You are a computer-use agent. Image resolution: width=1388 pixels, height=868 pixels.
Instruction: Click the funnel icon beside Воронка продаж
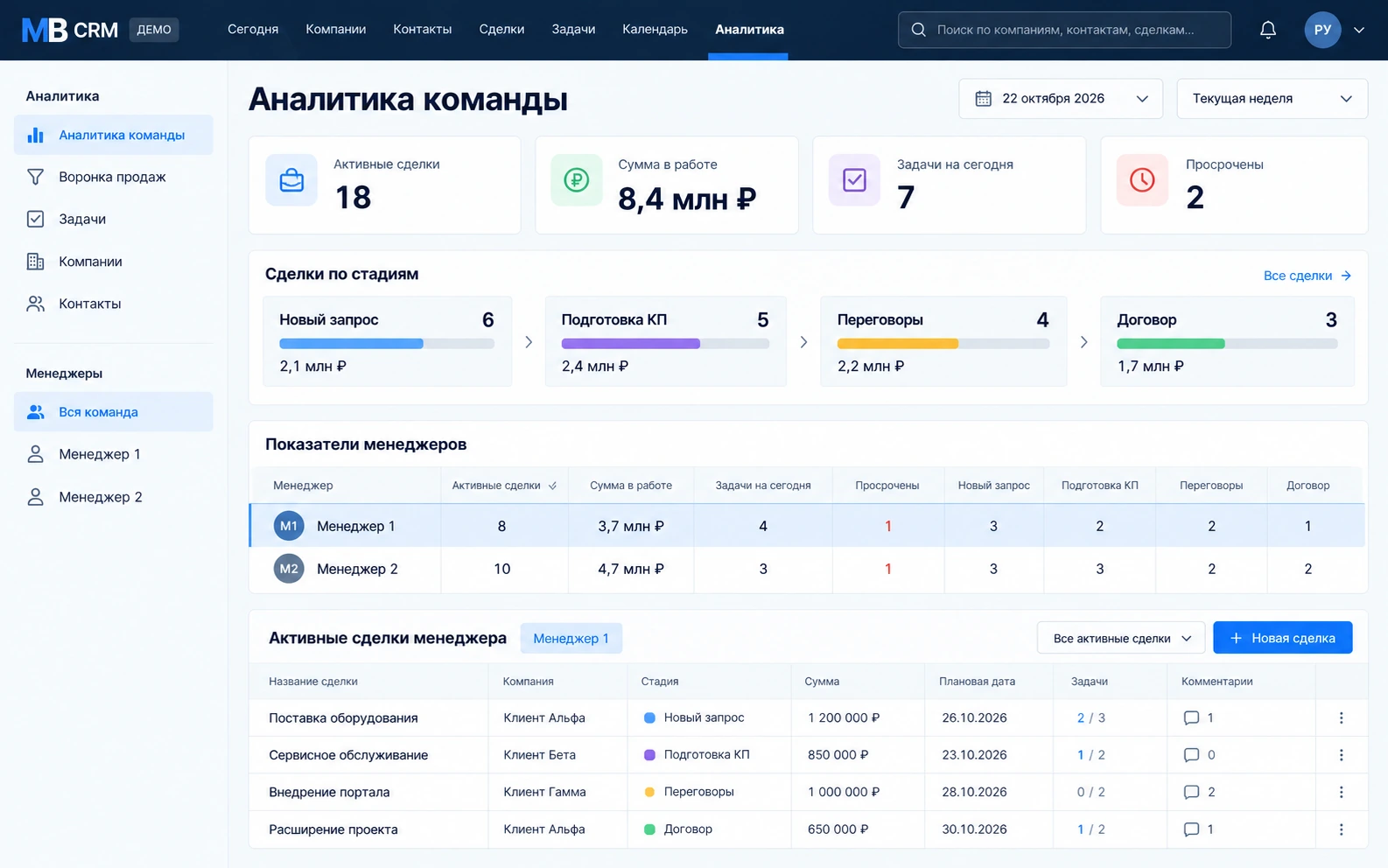tap(35, 177)
